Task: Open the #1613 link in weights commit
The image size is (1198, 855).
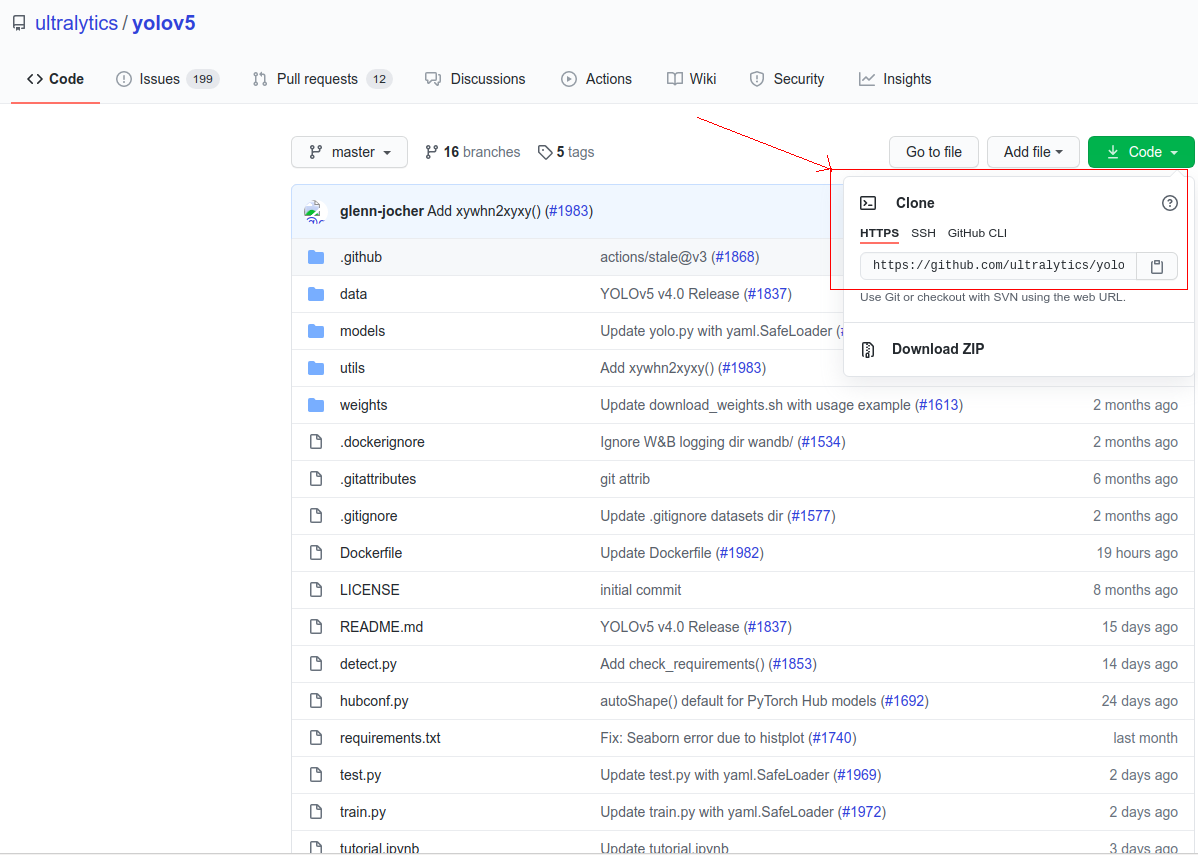Action: [939, 405]
